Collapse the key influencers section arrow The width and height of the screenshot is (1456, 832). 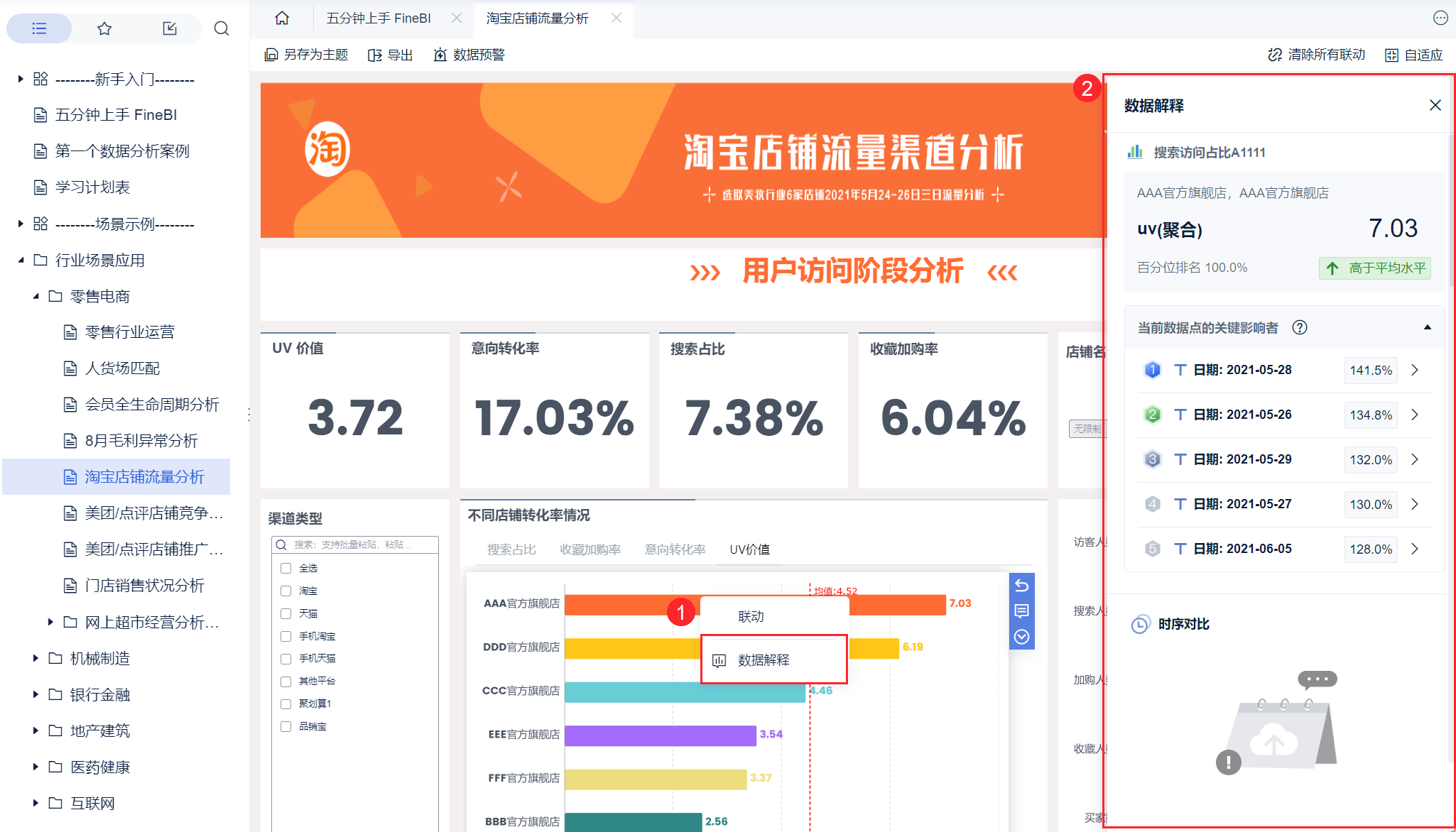(x=1427, y=327)
